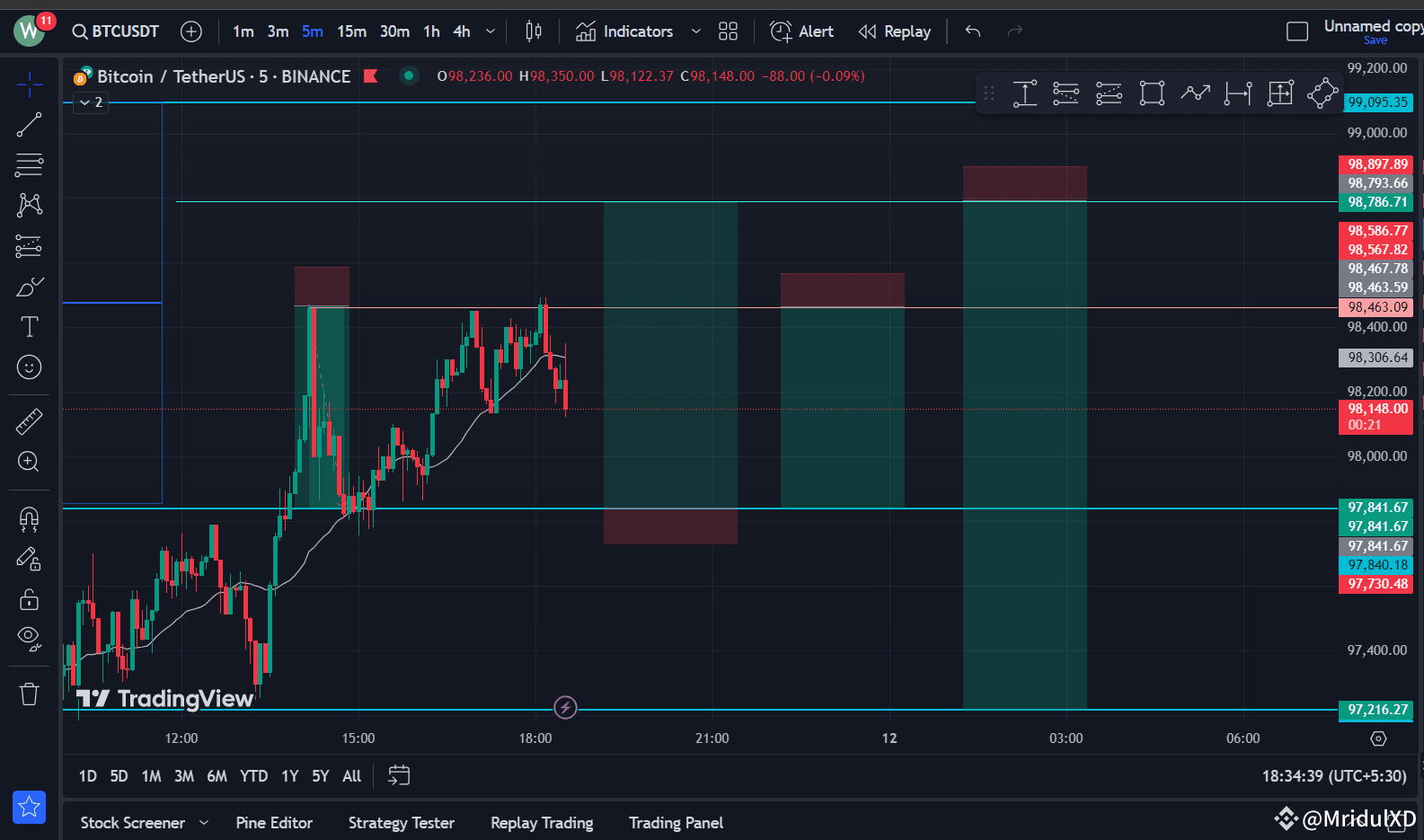The height and width of the screenshot is (840, 1424).
Task: Select the date and price range tool
Action: pyautogui.click(x=1280, y=93)
